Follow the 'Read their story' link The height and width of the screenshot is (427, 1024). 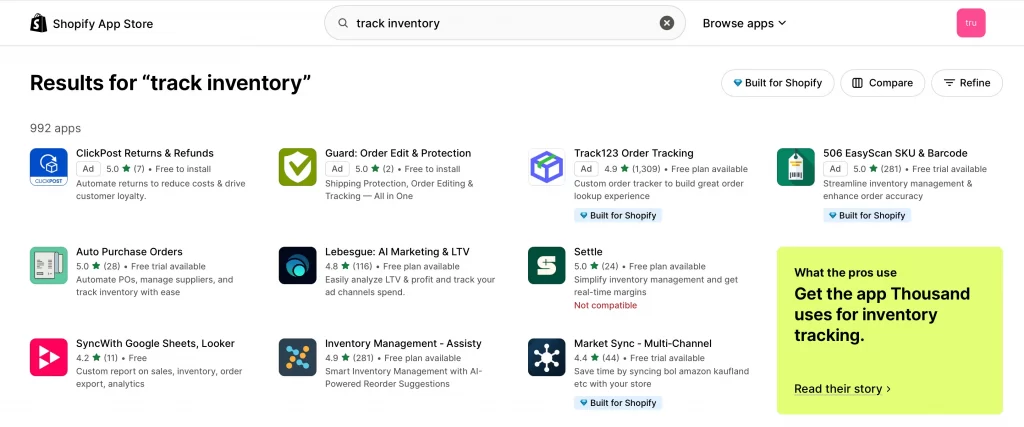click(842, 389)
